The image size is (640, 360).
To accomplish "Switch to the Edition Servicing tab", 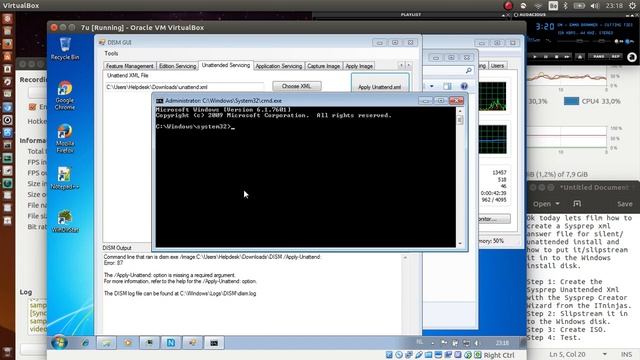I will pyautogui.click(x=177, y=66).
